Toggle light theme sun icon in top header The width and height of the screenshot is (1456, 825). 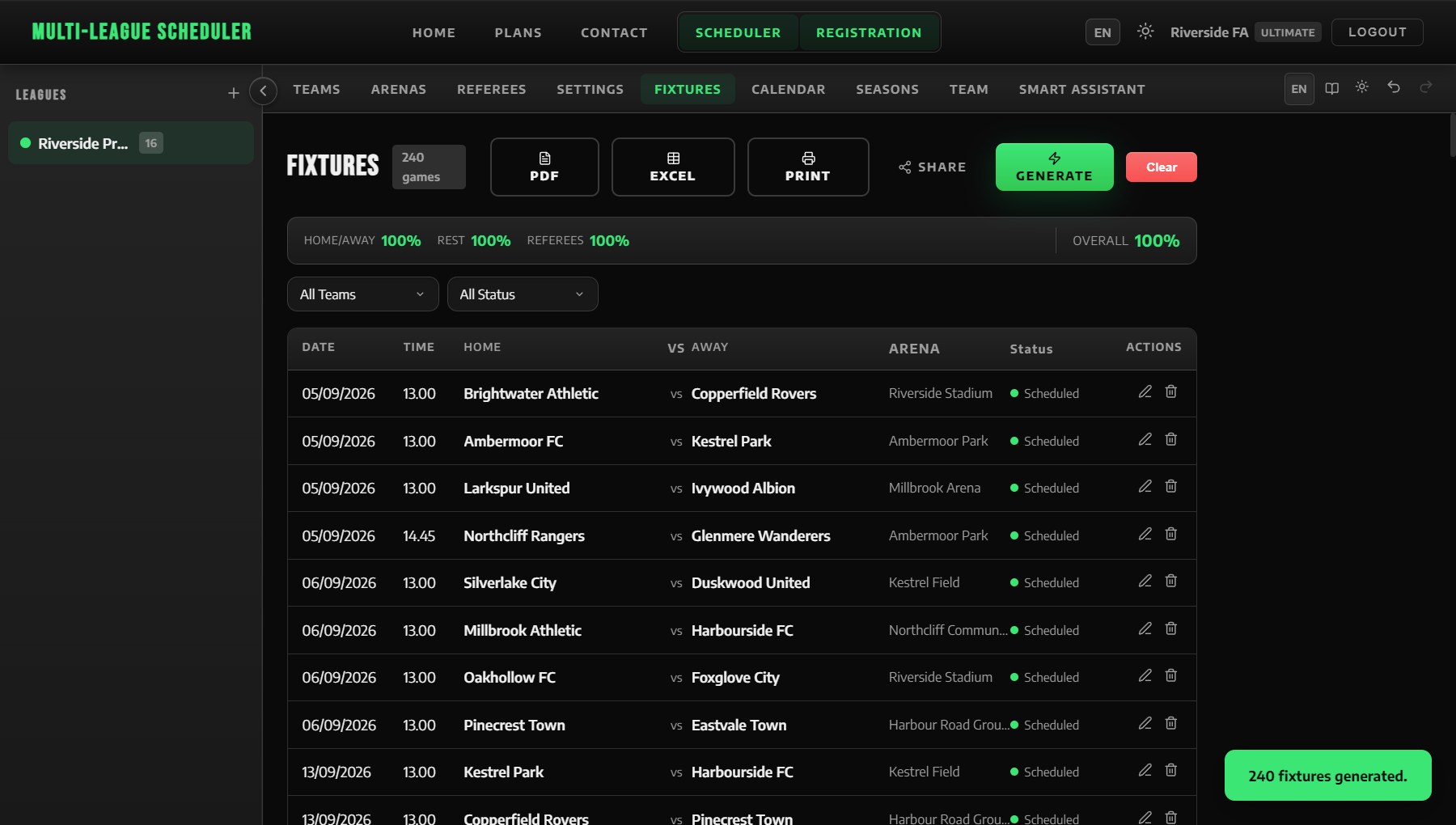(x=1145, y=32)
